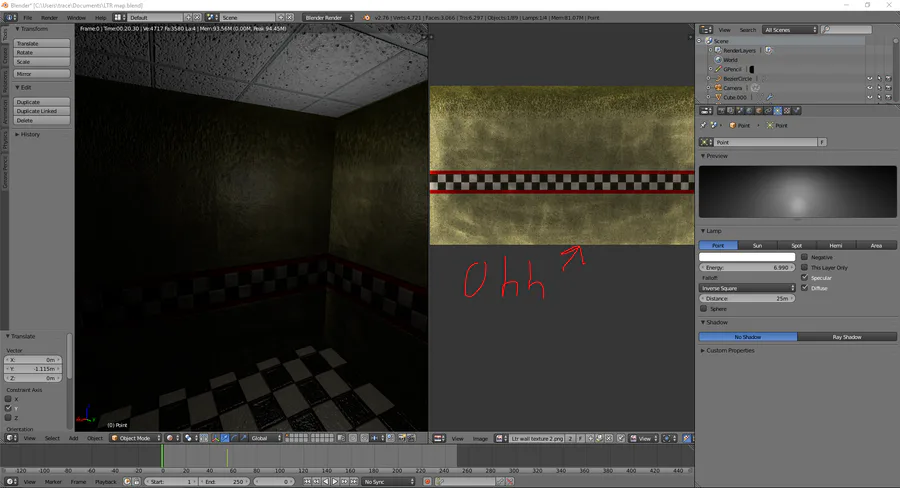Toggle the This Layer Only checkbox
Screen dimensions: 900x488
click(804, 268)
